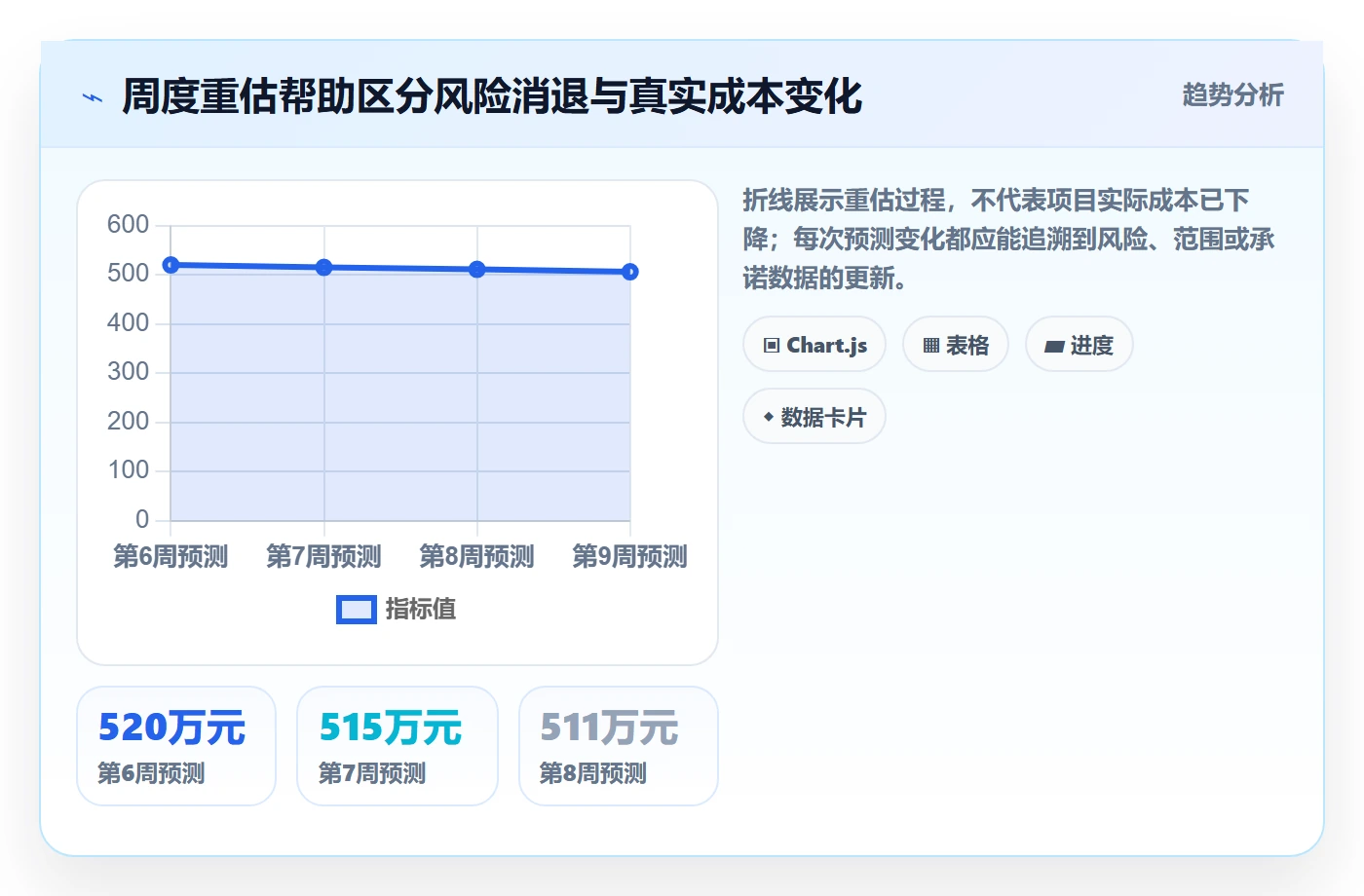
Task: Select the 进度 tag
Action: pos(1080,345)
